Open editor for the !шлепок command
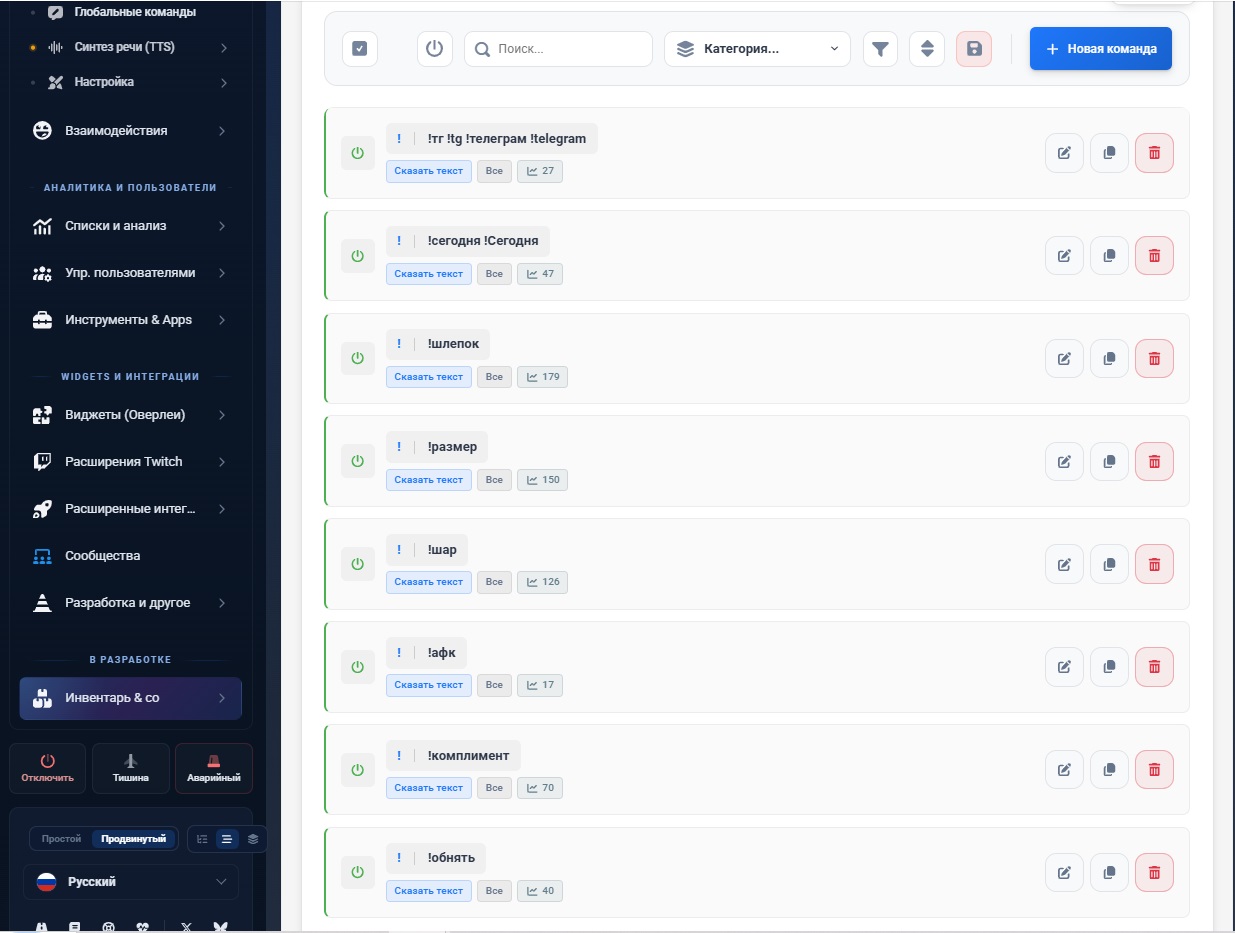1235x933 pixels. (x=1064, y=359)
